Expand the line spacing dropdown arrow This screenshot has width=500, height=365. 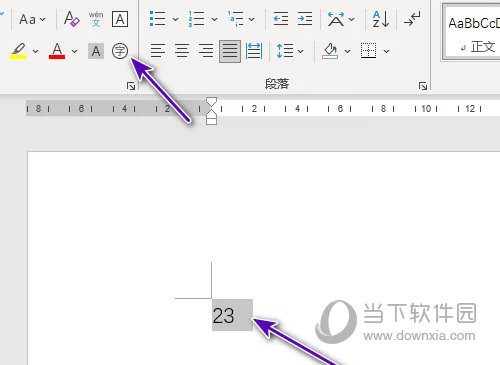click(x=300, y=51)
